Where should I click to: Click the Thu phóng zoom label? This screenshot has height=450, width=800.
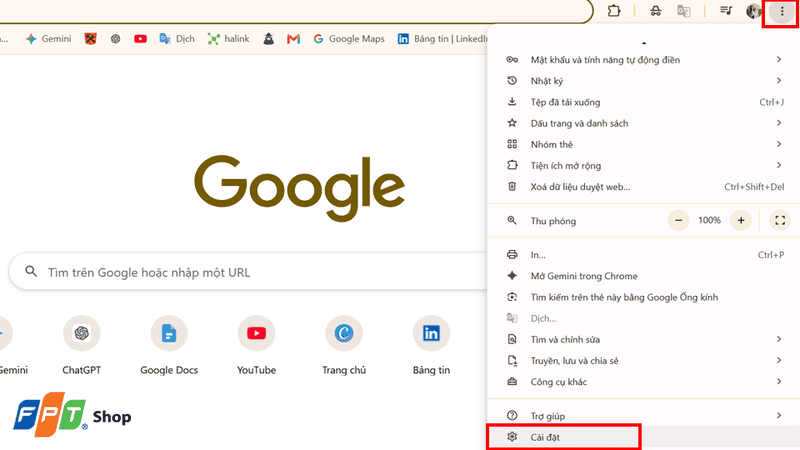553,221
